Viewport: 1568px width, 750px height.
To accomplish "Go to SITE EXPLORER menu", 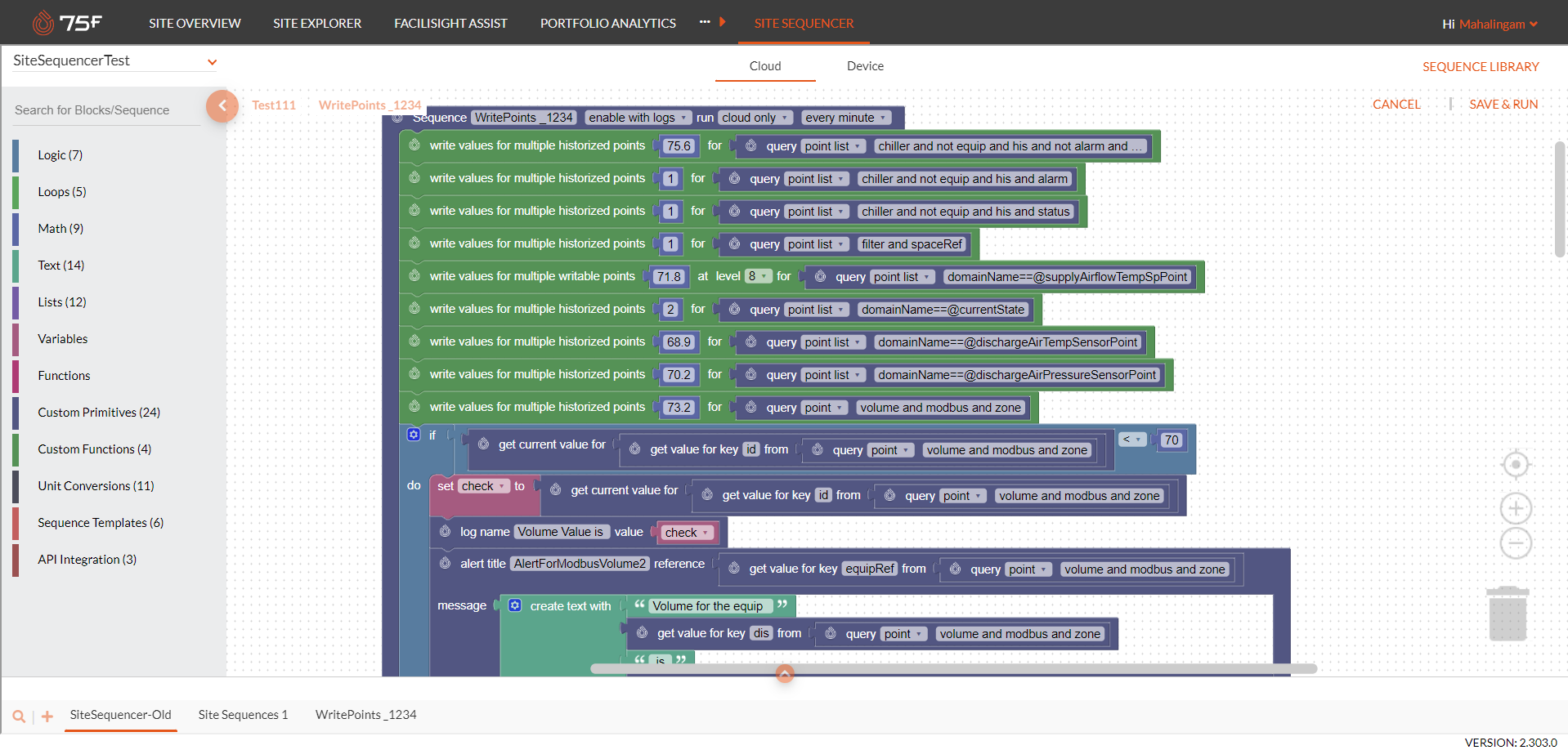I will tap(317, 23).
